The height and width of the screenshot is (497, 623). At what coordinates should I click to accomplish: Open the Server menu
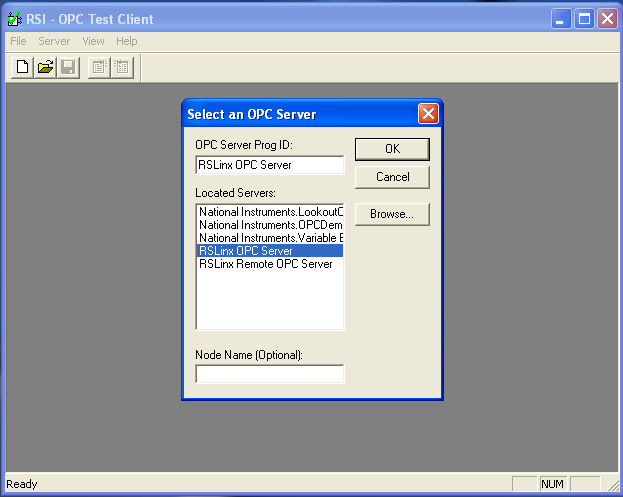[54, 41]
